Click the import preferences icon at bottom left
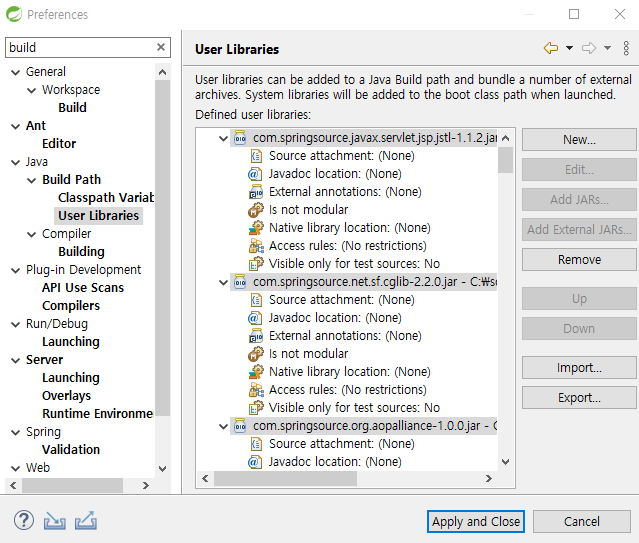639x543 pixels. pos(55,521)
